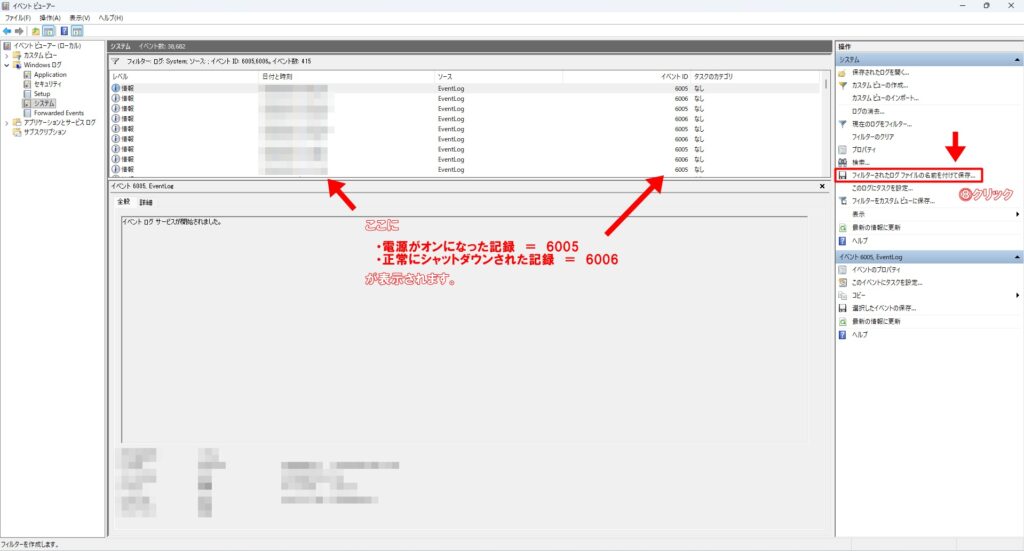This screenshot has height=551, width=1024.
Task: Sort by the タスクのカテゴリ column header
Action: tap(754, 76)
